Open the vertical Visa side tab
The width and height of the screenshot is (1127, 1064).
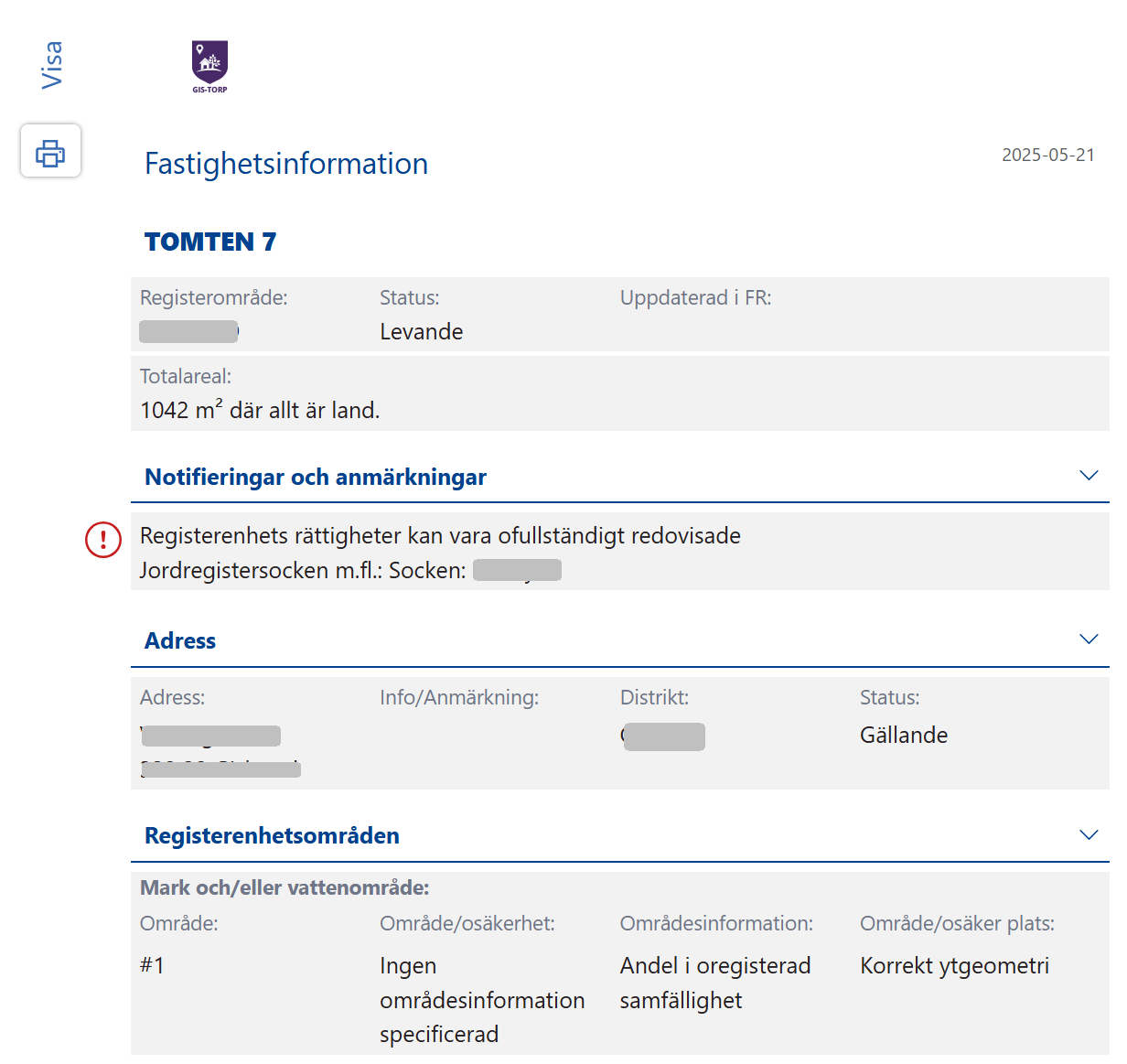point(52,64)
